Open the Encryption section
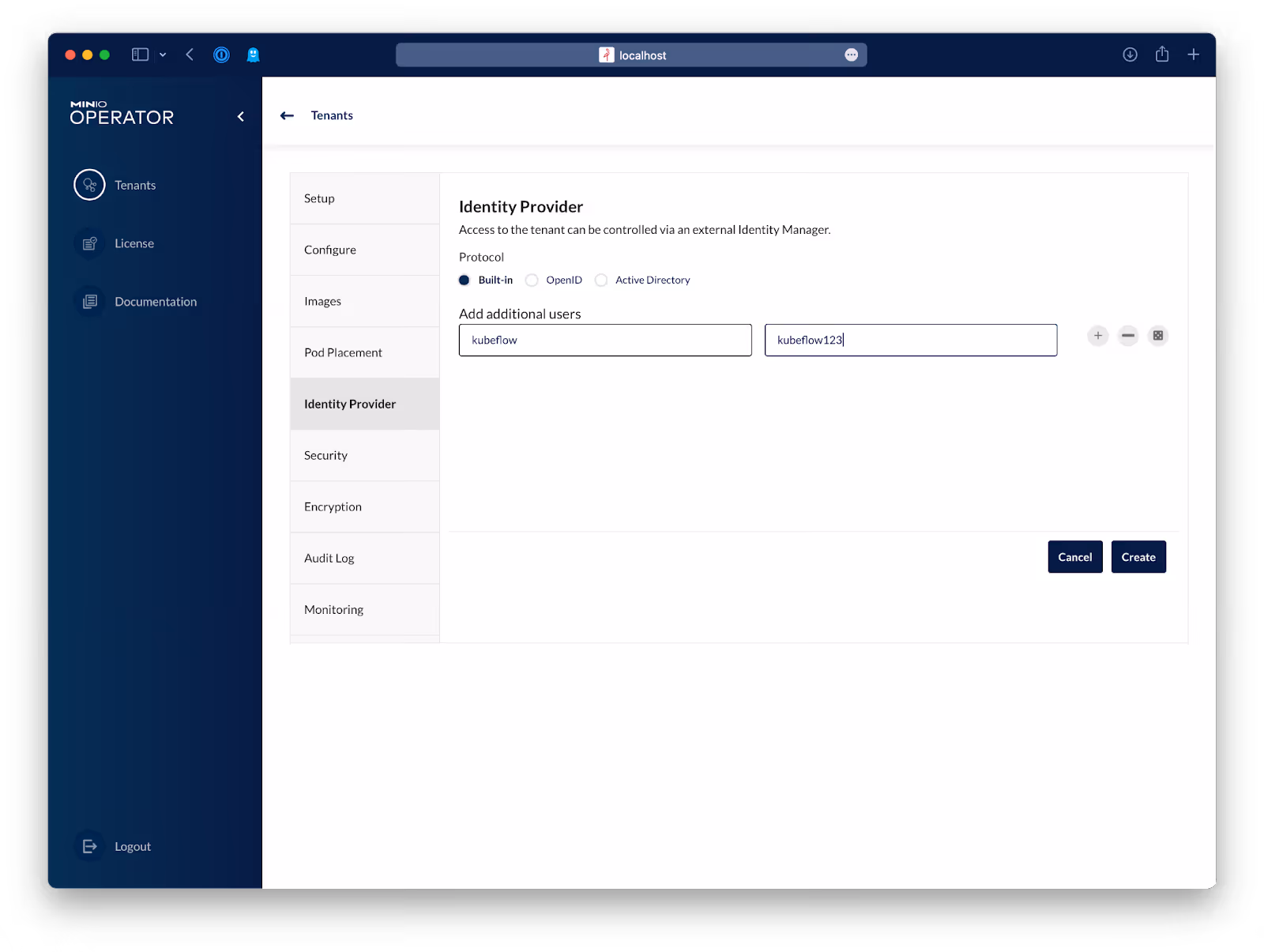This screenshot has height=952, width=1264. (x=365, y=506)
